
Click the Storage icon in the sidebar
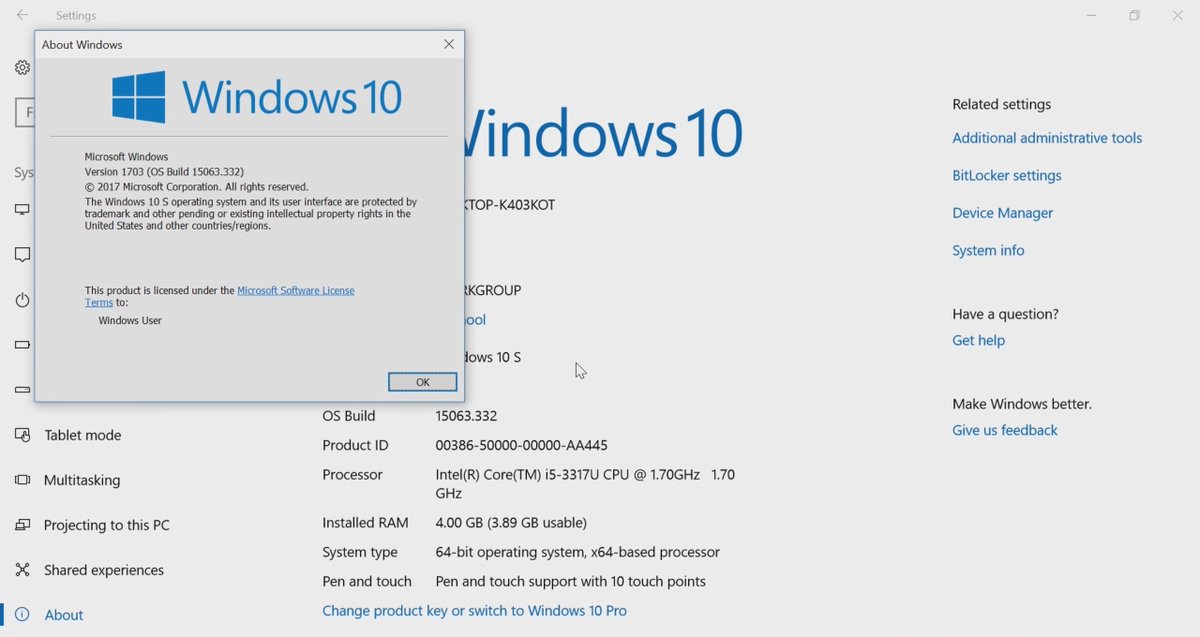tap(22, 389)
